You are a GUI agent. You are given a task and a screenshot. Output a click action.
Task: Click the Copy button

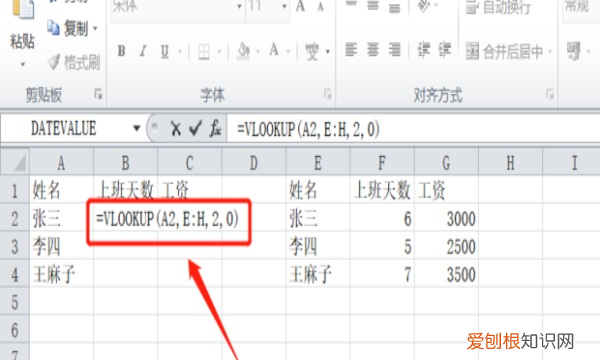pyautogui.click(x=67, y=28)
